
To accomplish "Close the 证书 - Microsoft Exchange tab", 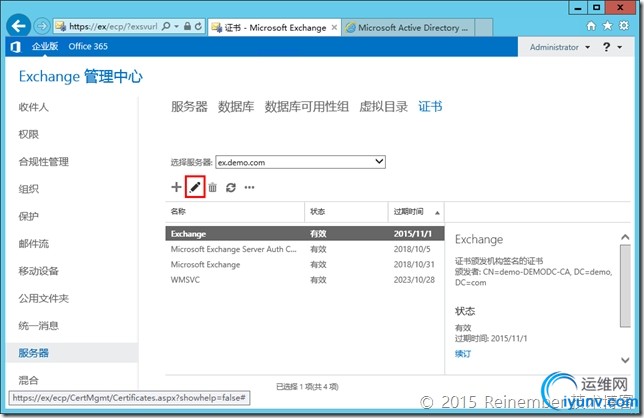I will [x=334, y=28].
